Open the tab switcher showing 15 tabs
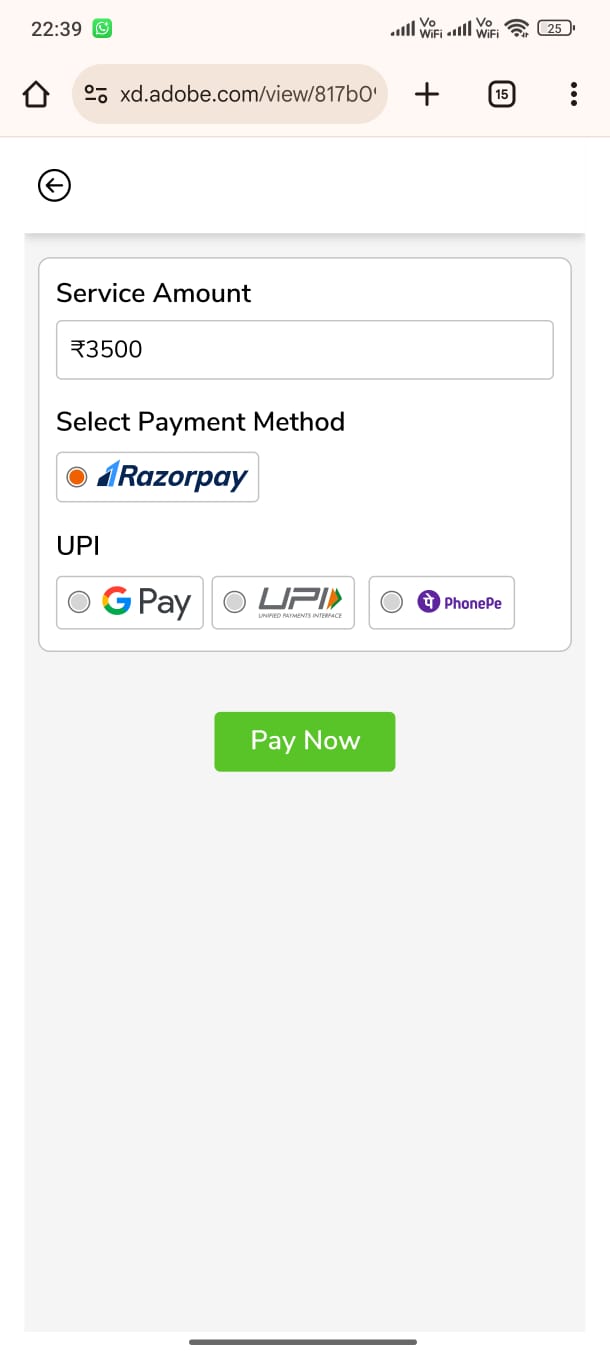610x1356 pixels. (501, 95)
